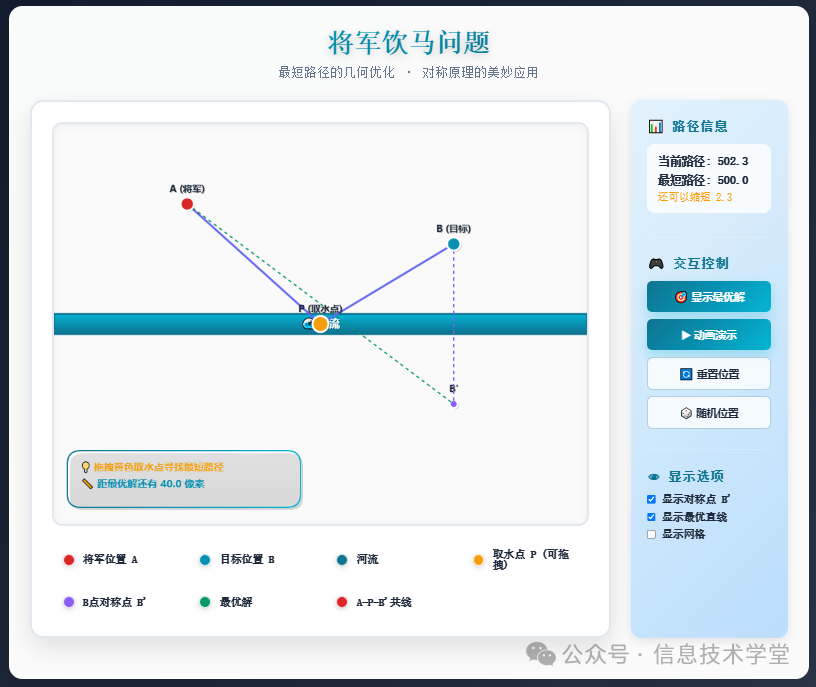This screenshot has height=687, width=816.
Task: Click the play triangle icon in 动画演示
Action: click(x=684, y=335)
